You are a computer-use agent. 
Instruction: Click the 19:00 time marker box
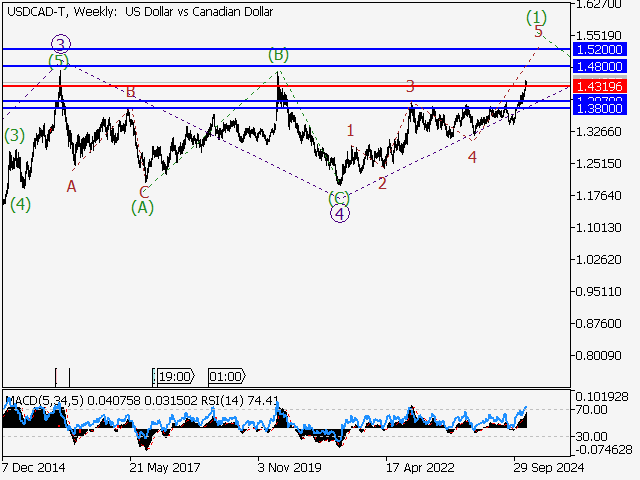point(173,377)
